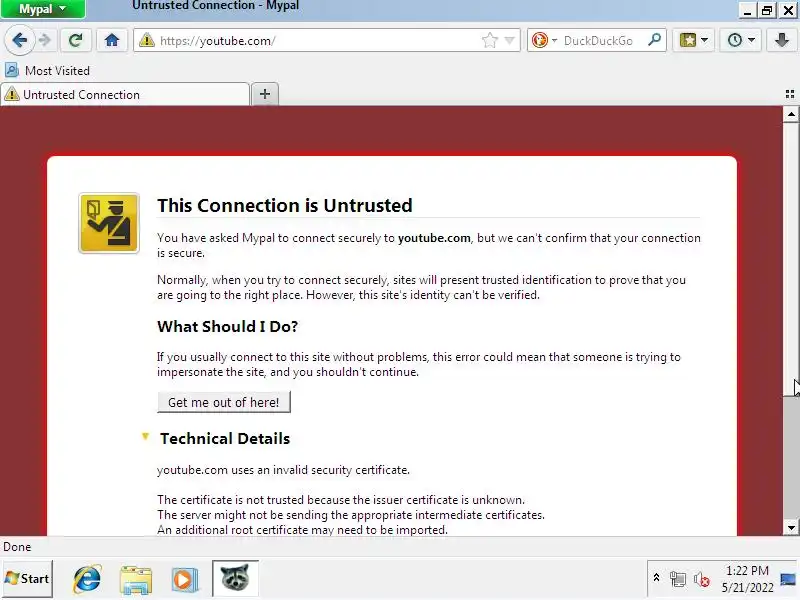Expand the bookmarks button dropdown arrow
This screenshot has width=800, height=600.
click(705, 40)
